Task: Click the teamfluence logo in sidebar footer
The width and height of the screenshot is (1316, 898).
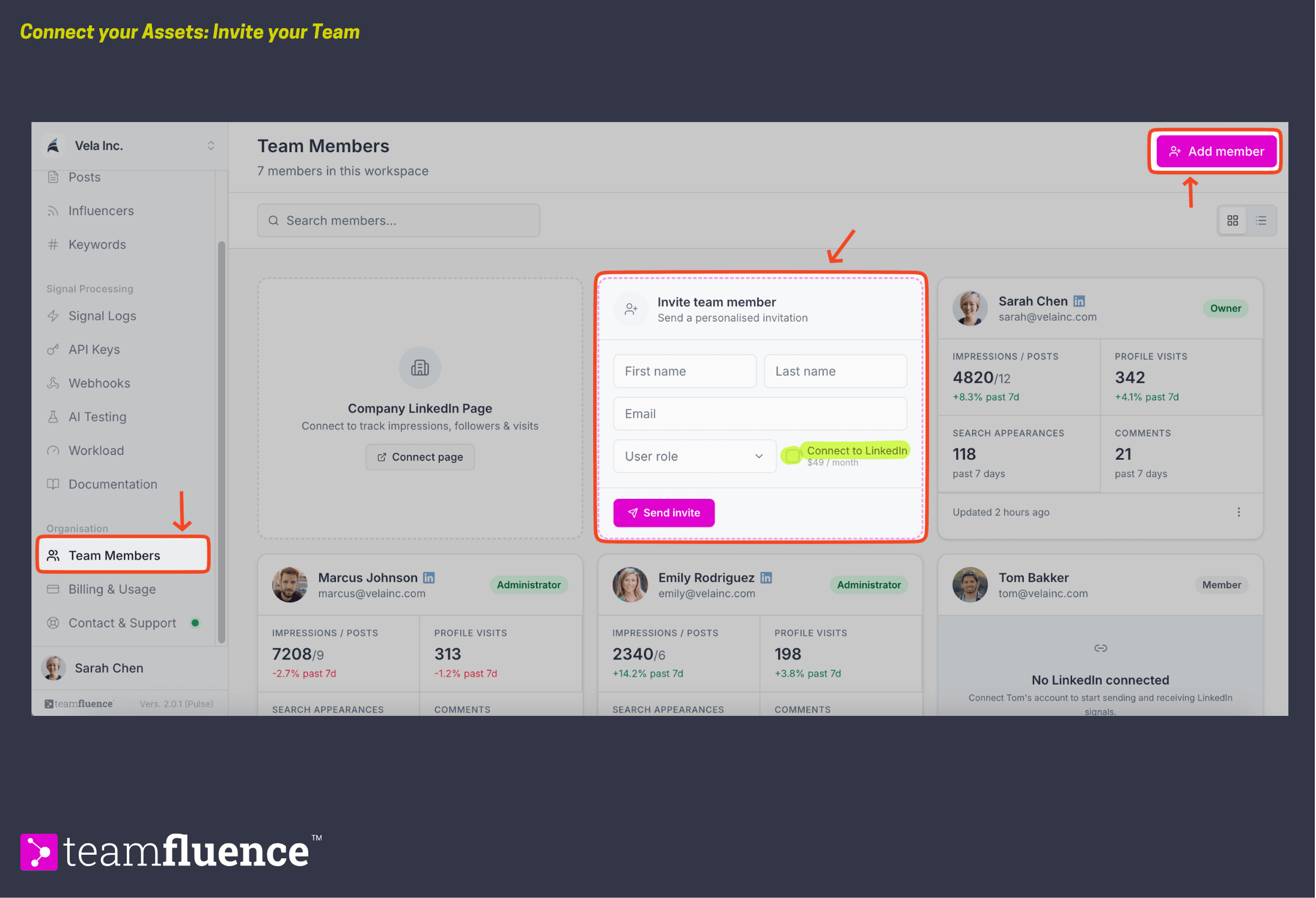Action: pos(79,704)
